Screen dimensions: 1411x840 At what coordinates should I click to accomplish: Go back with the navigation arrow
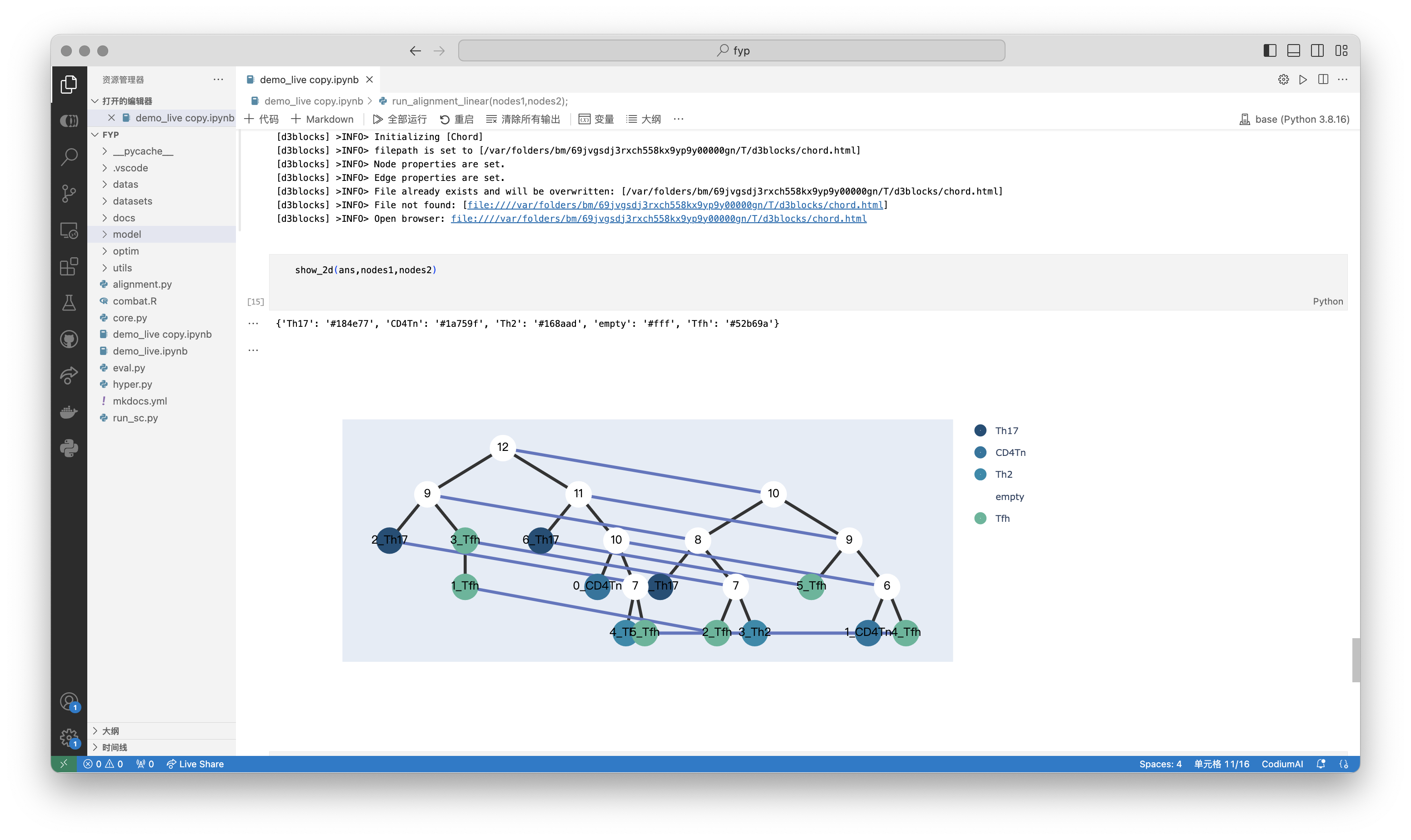click(415, 51)
